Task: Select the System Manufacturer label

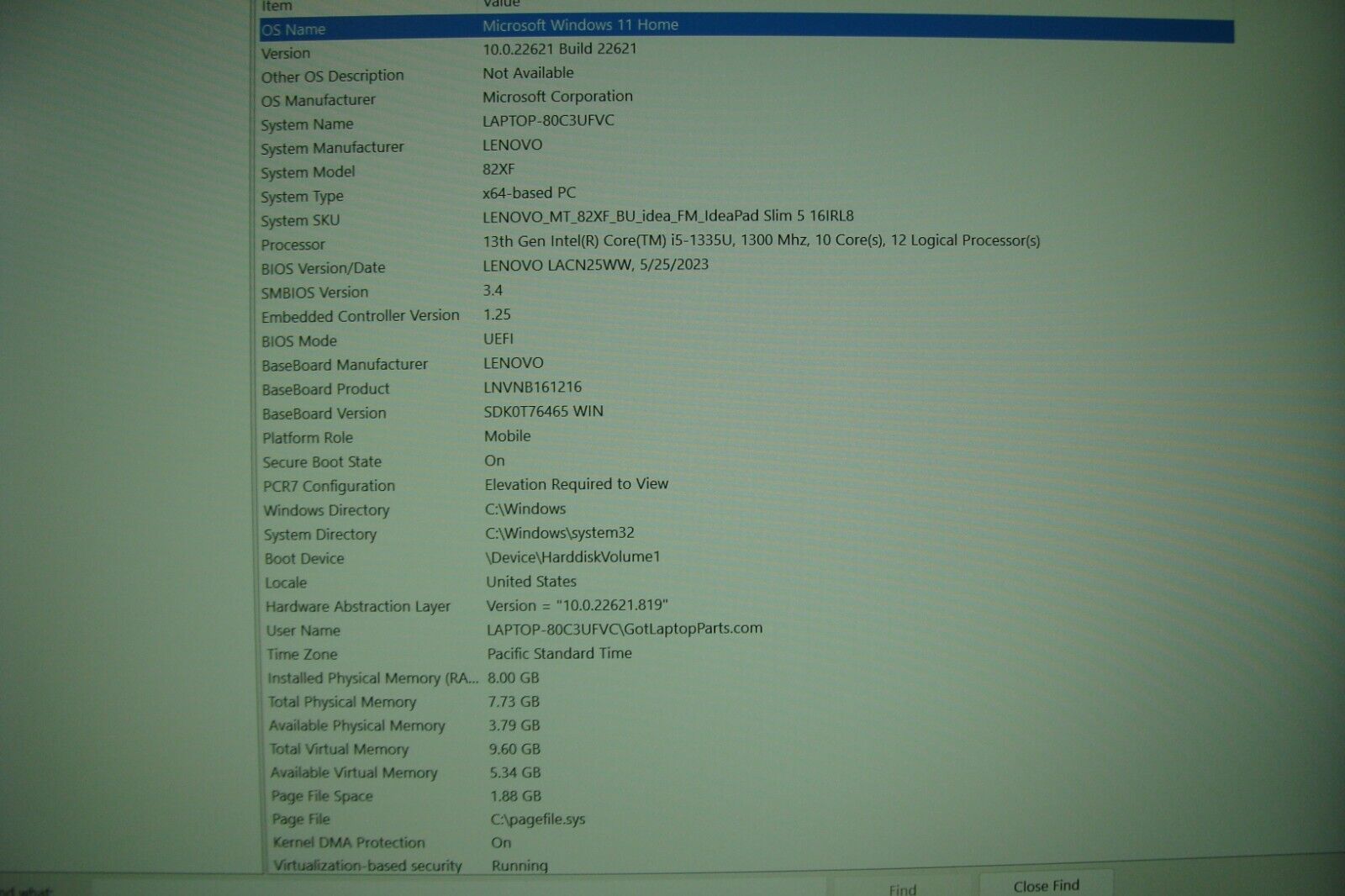Action: (332, 148)
